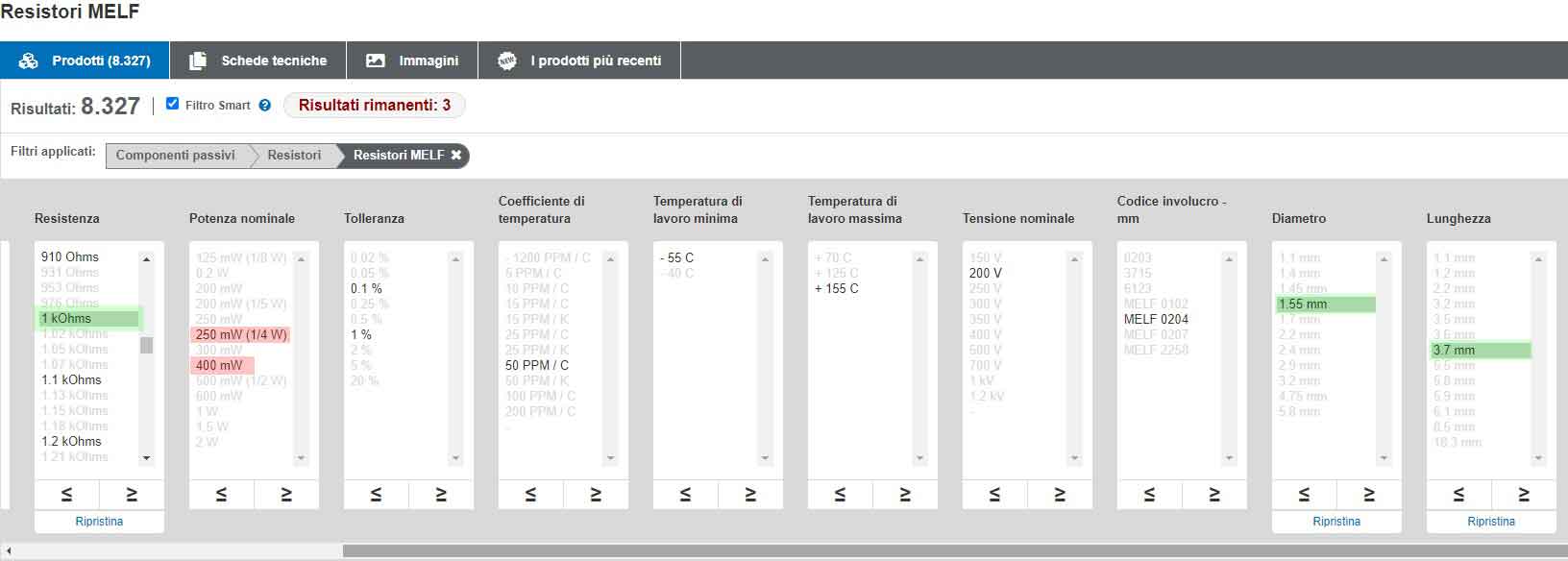Click greater-than-or-equal icon under Coefficiente di temperatura

pyautogui.click(x=596, y=494)
